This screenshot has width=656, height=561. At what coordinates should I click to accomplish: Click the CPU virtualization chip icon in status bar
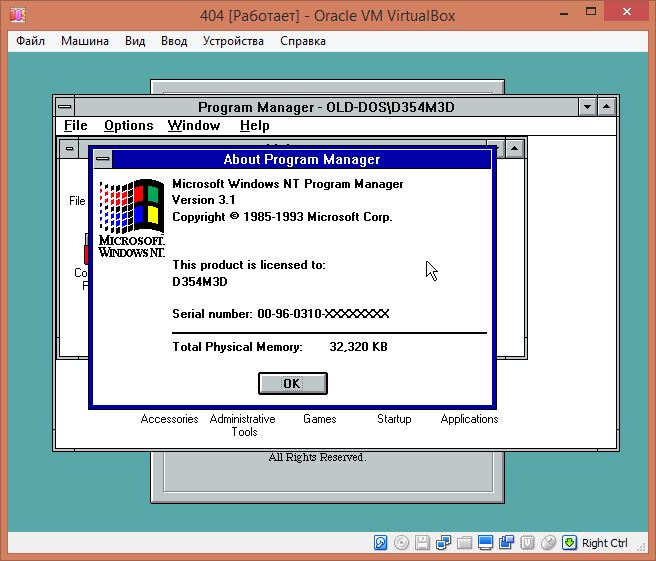click(x=527, y=543)
